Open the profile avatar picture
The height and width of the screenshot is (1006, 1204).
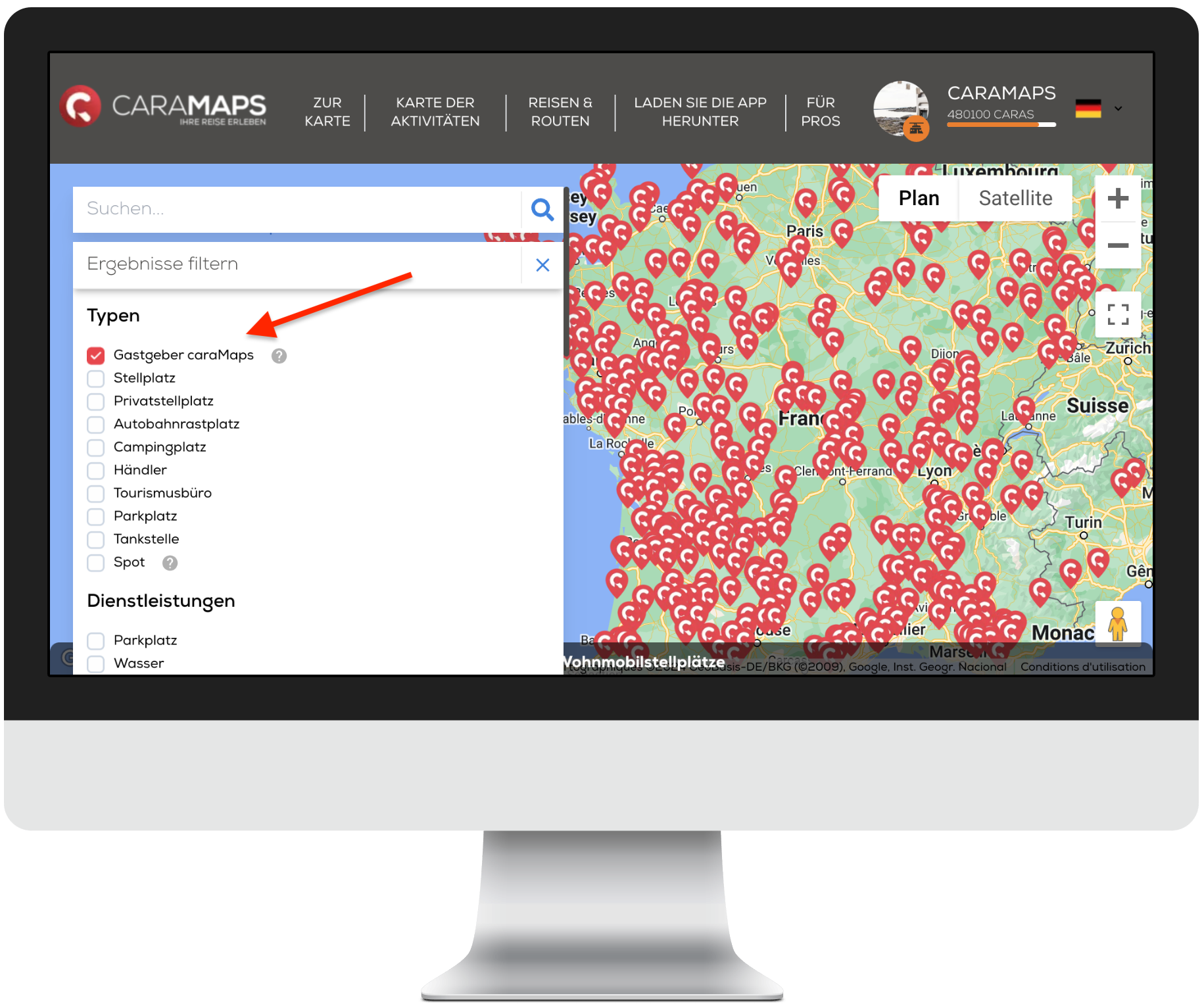tap(900, 108)
